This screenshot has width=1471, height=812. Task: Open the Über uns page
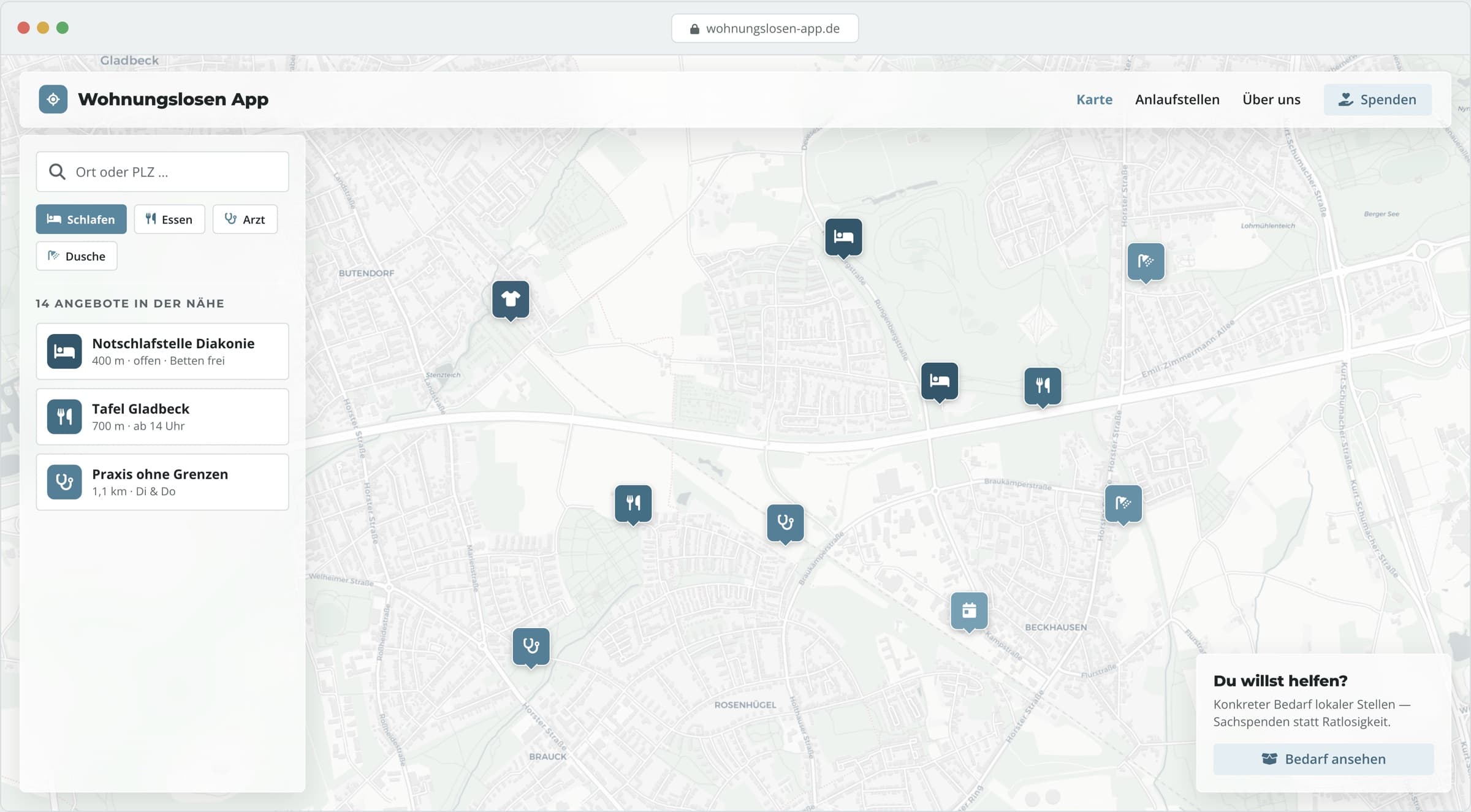click(x=1271, y=99)
